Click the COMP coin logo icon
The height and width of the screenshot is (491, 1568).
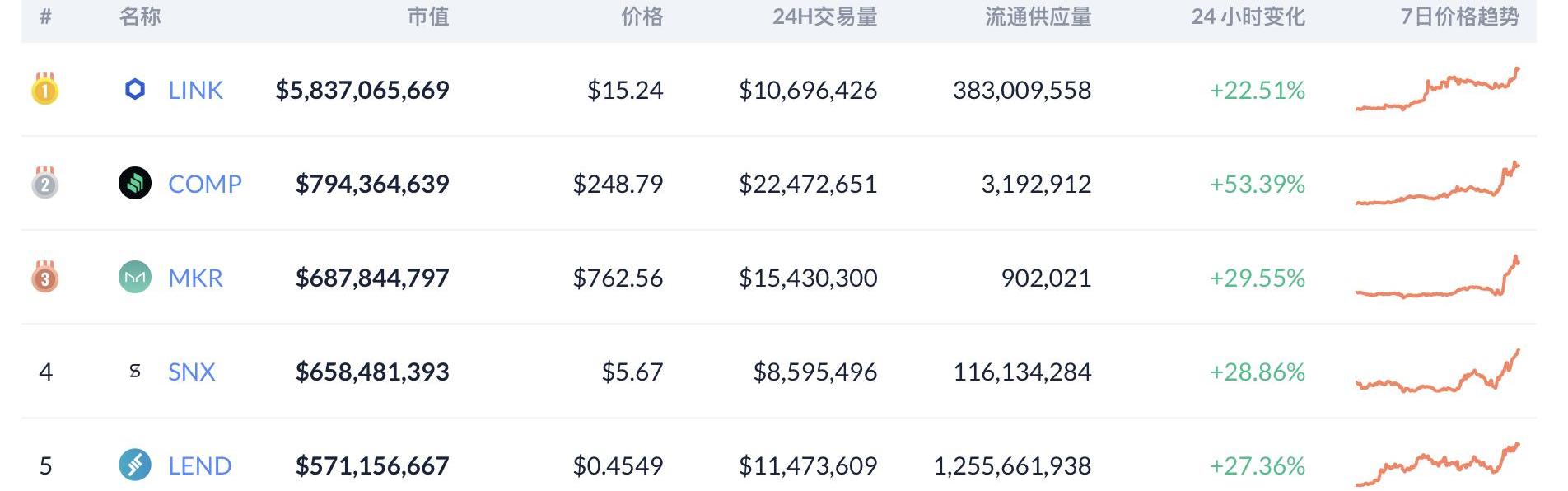tap(135, 184)
